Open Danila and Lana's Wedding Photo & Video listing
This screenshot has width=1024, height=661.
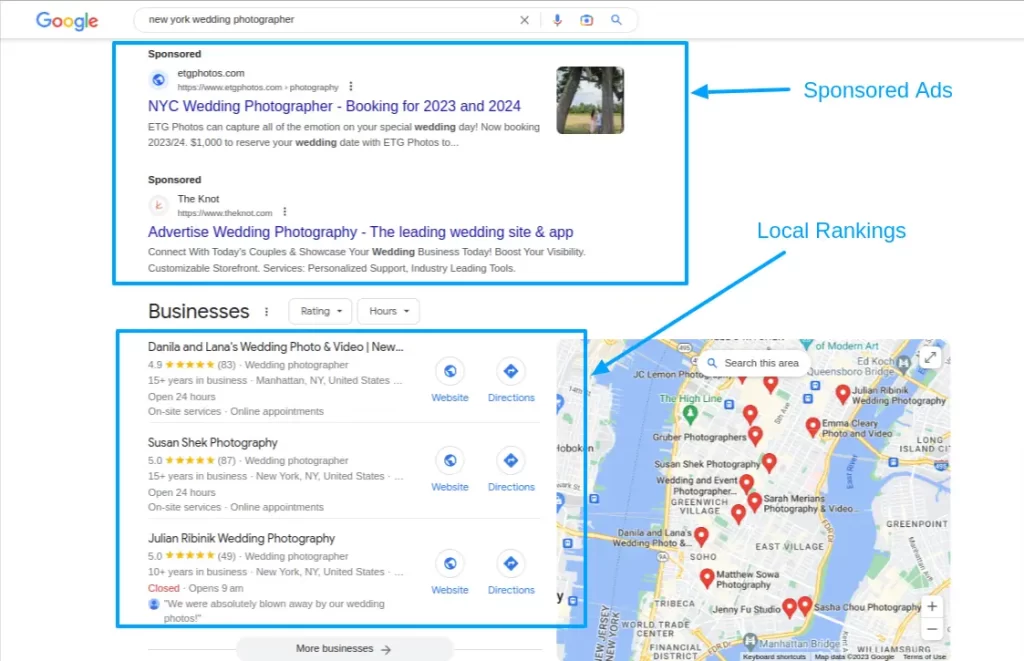[x=276, y=347]
